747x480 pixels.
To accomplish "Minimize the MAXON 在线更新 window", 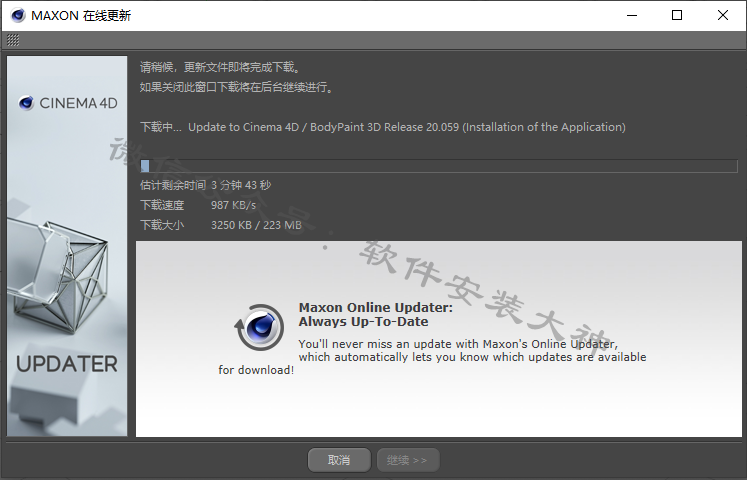I will [x=632, y=15].
